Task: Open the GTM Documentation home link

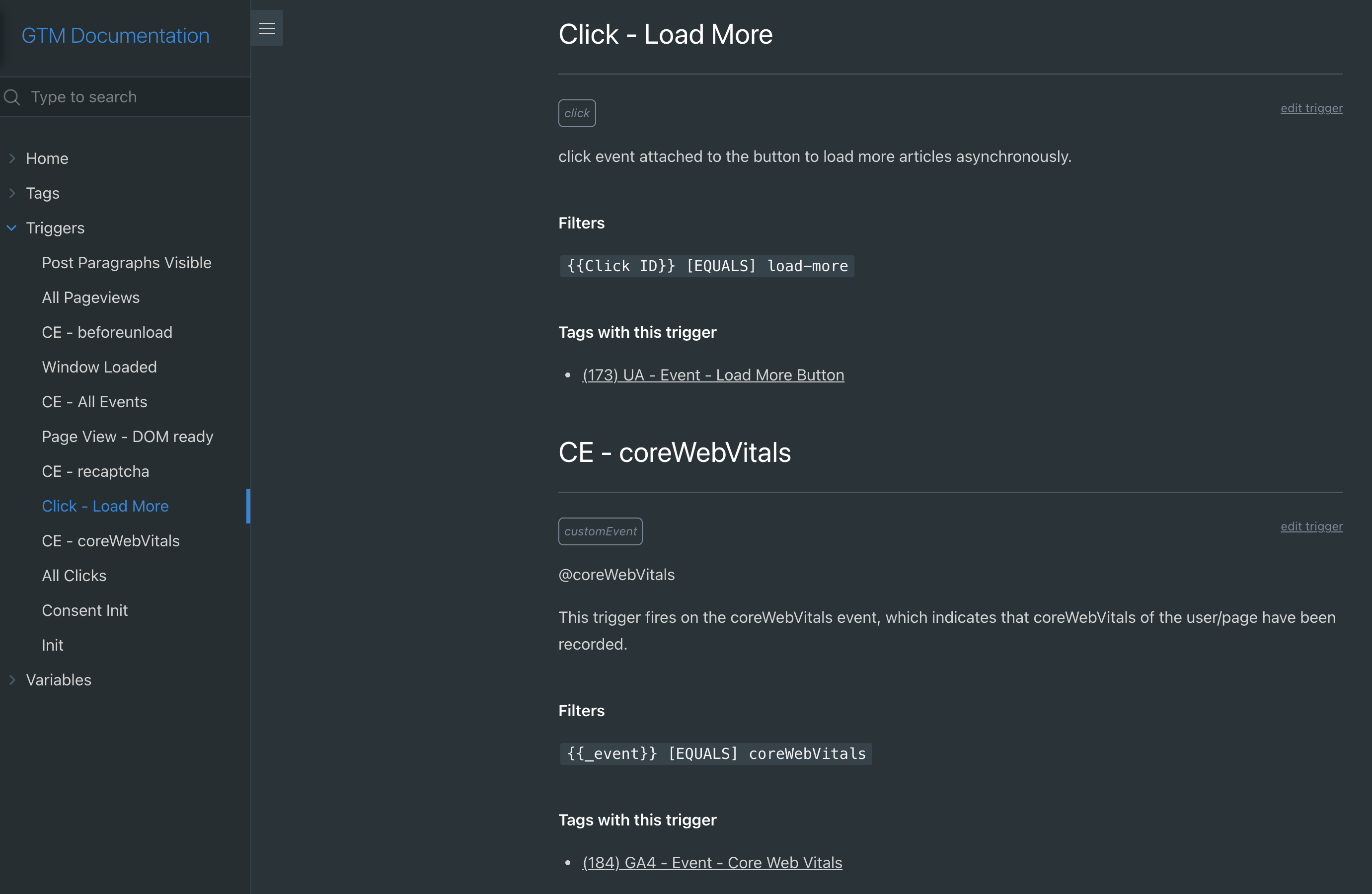Action: point(115,35)
